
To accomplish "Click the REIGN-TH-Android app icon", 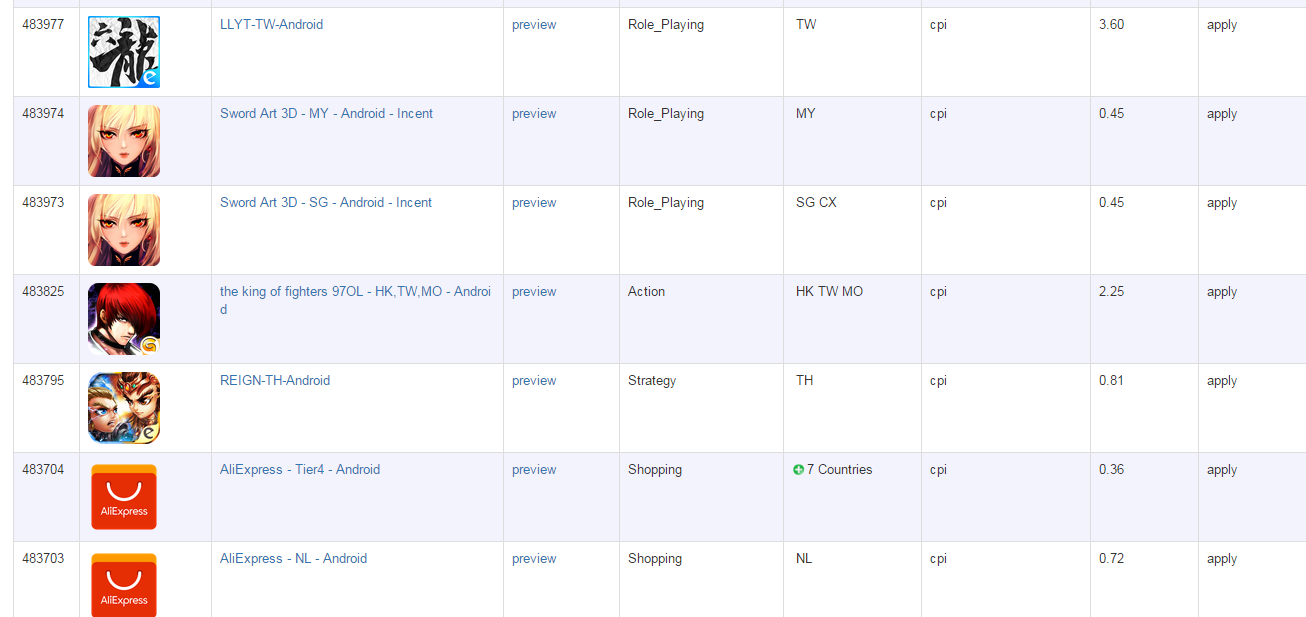I will (124, 408).
